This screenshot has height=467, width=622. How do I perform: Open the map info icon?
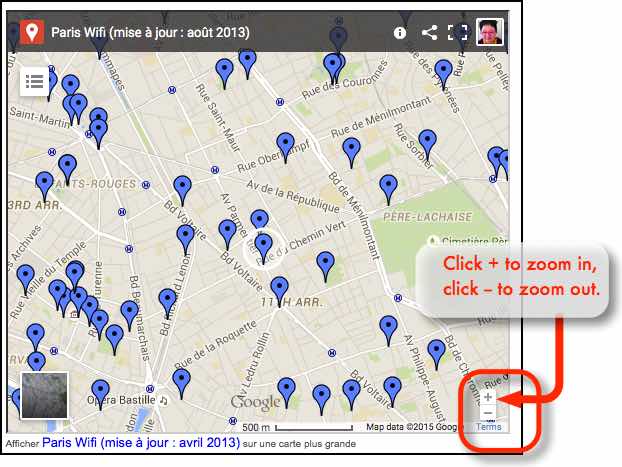[400, 33]
